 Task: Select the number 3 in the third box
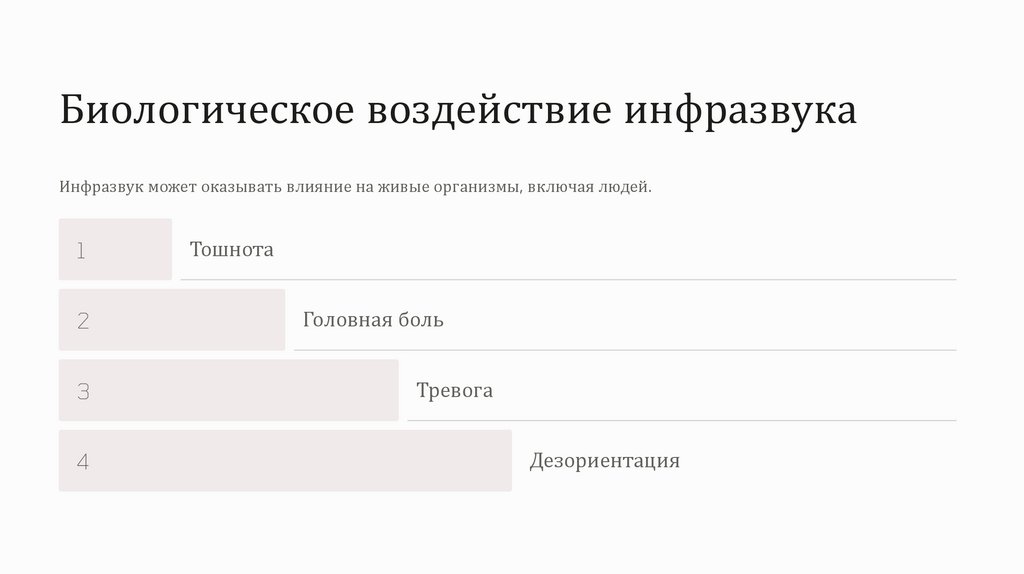(83, 392)
